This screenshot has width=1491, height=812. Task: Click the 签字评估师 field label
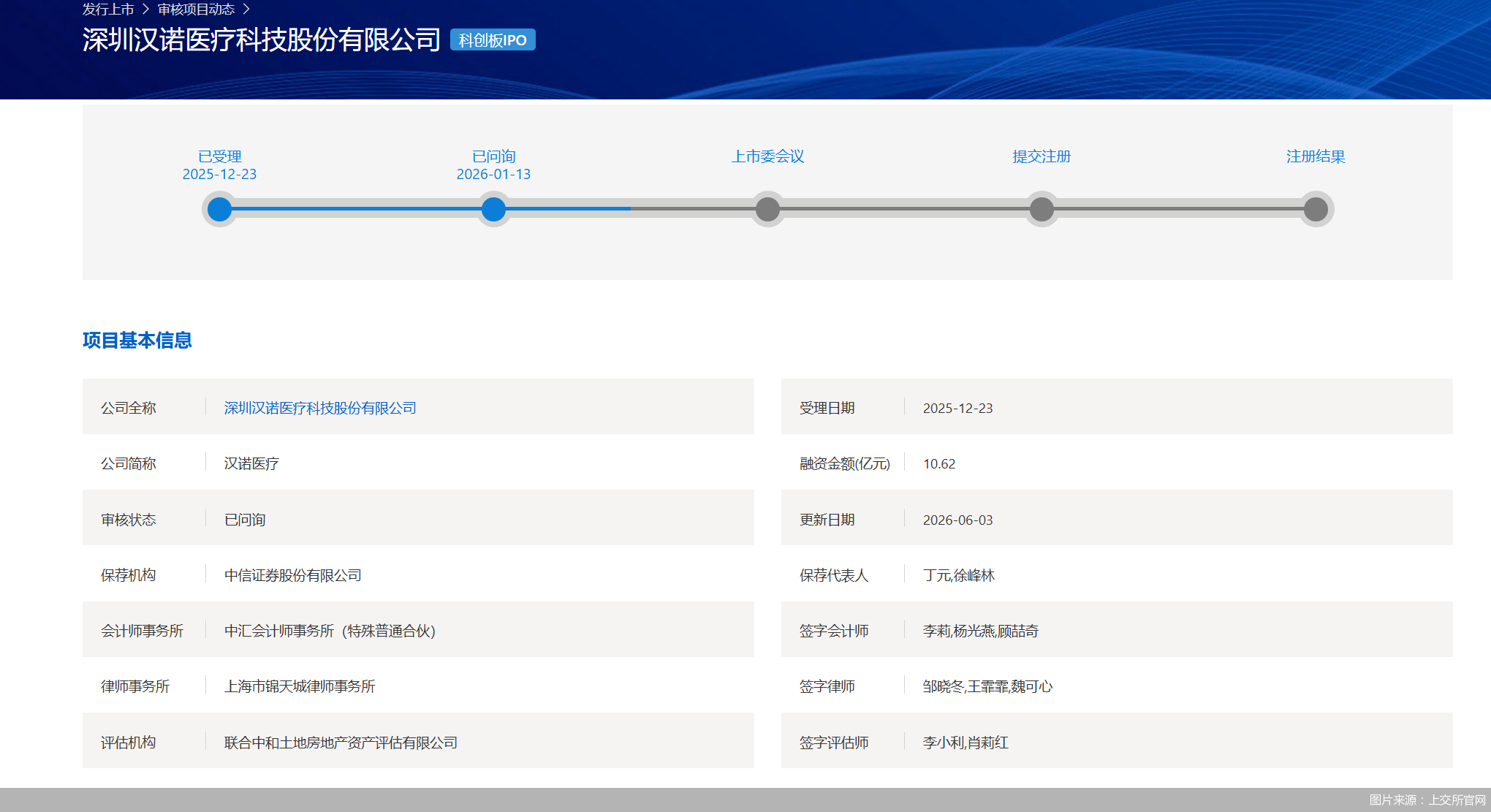(834, 743)
